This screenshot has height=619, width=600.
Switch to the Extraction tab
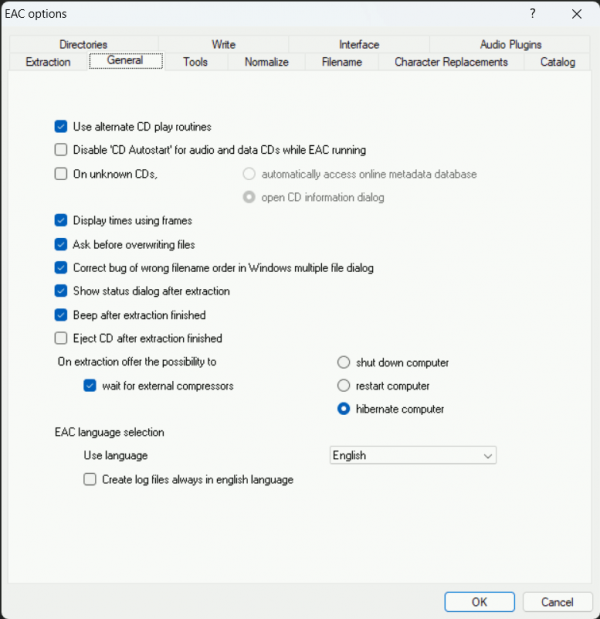pos(48,62)
